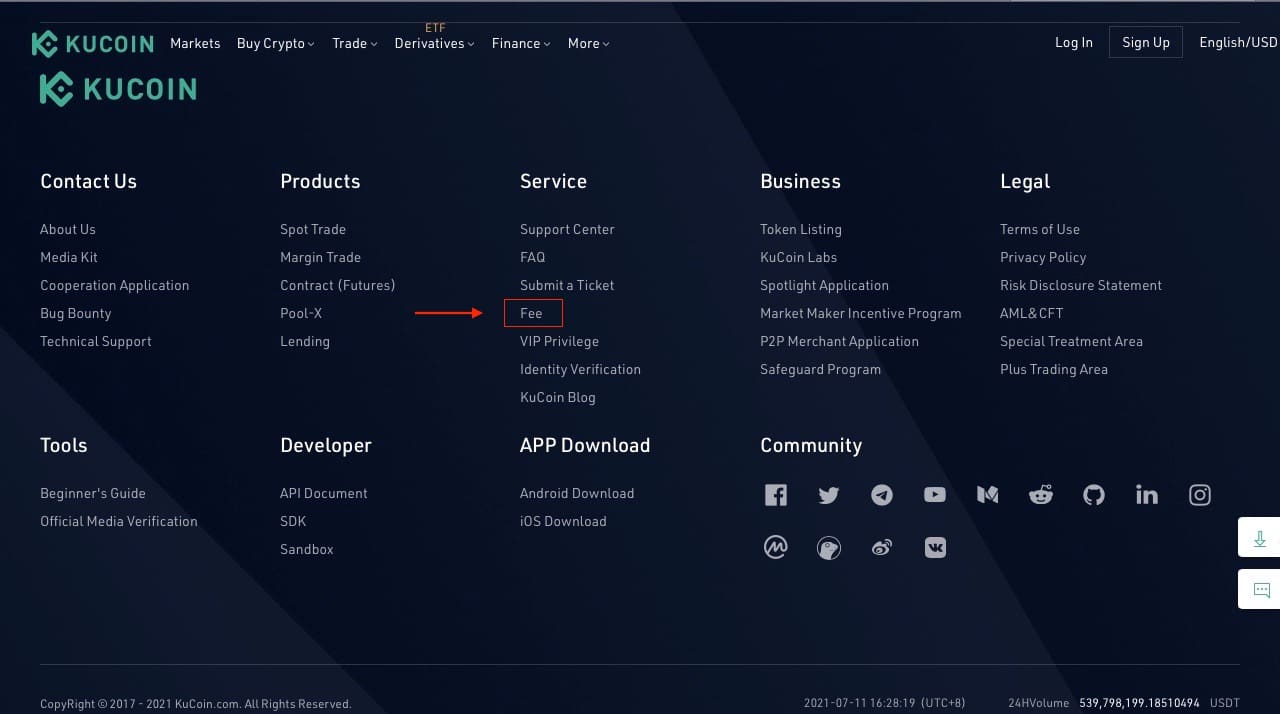Click the KuCoin footer logo
1280x714 pixels.
tap(117, 89)
